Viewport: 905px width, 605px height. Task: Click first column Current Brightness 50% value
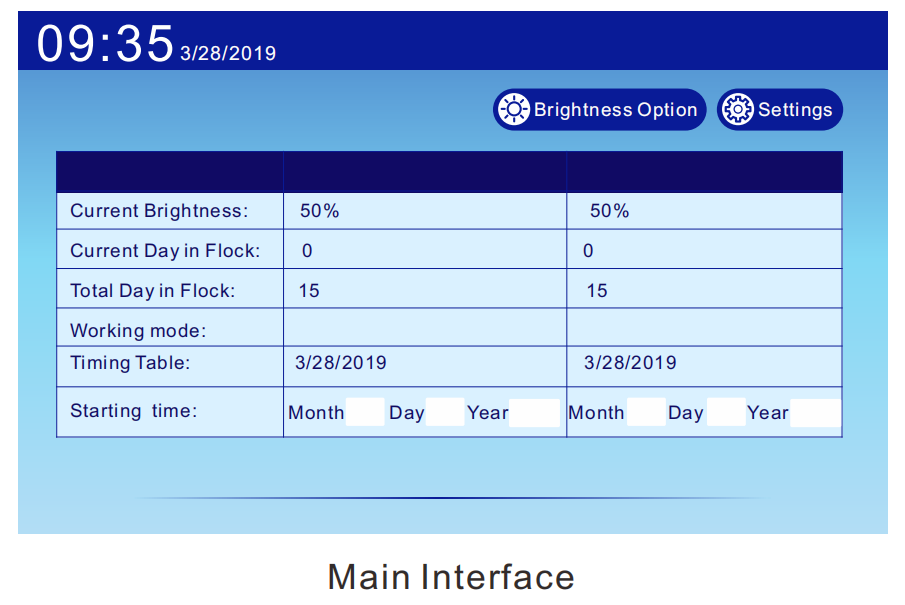[x=319, y=211]
